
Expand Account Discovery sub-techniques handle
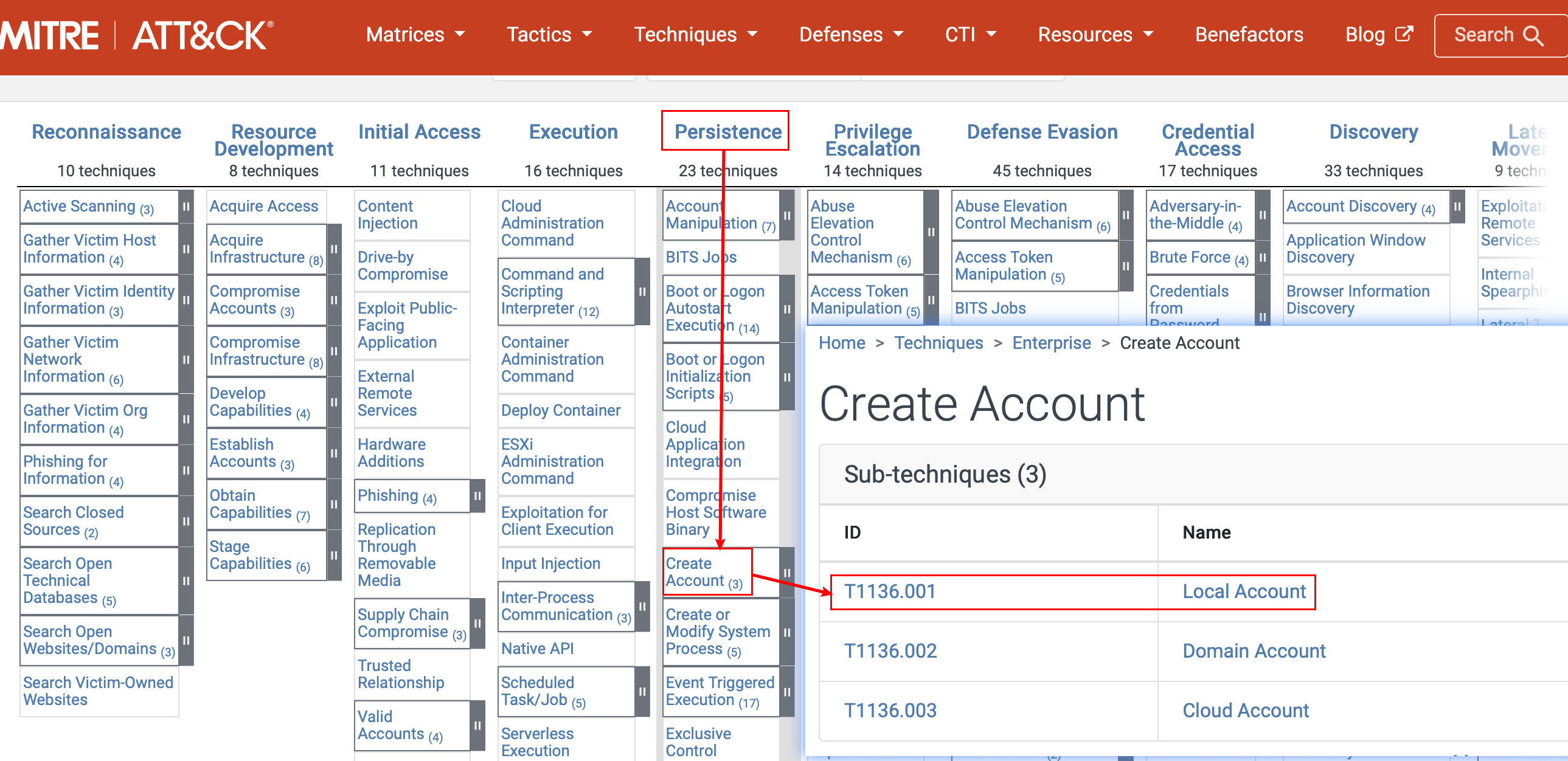click(1458, 207)
